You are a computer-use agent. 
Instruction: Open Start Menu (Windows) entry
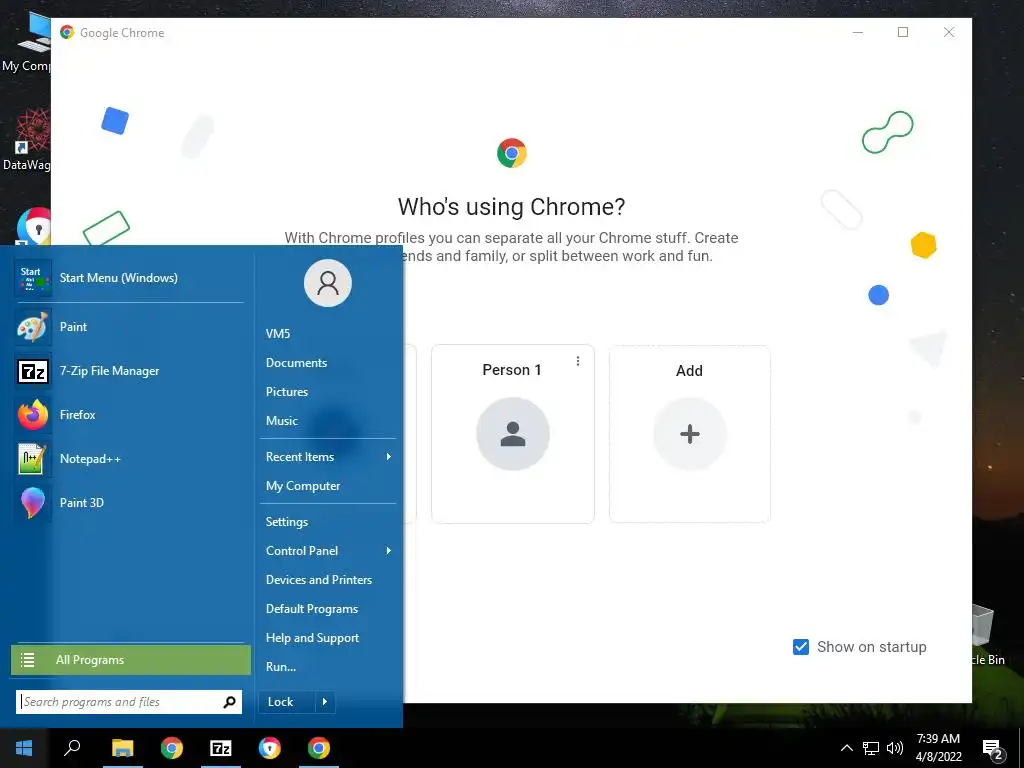click(x=129, y=278)
